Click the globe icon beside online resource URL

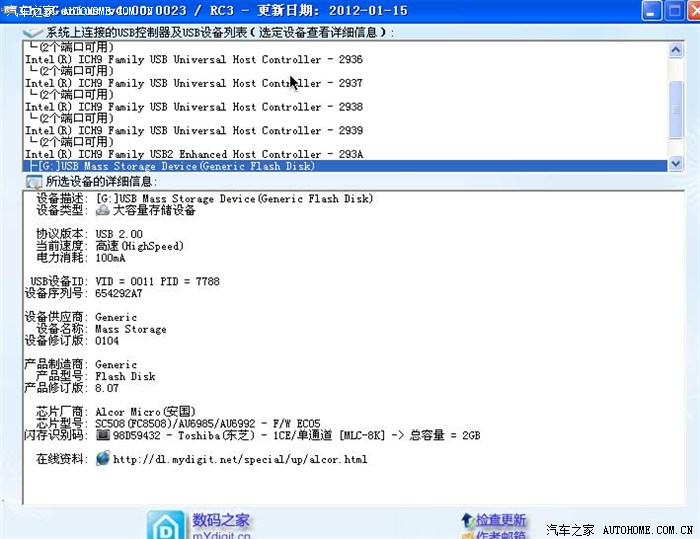[102, 459]
